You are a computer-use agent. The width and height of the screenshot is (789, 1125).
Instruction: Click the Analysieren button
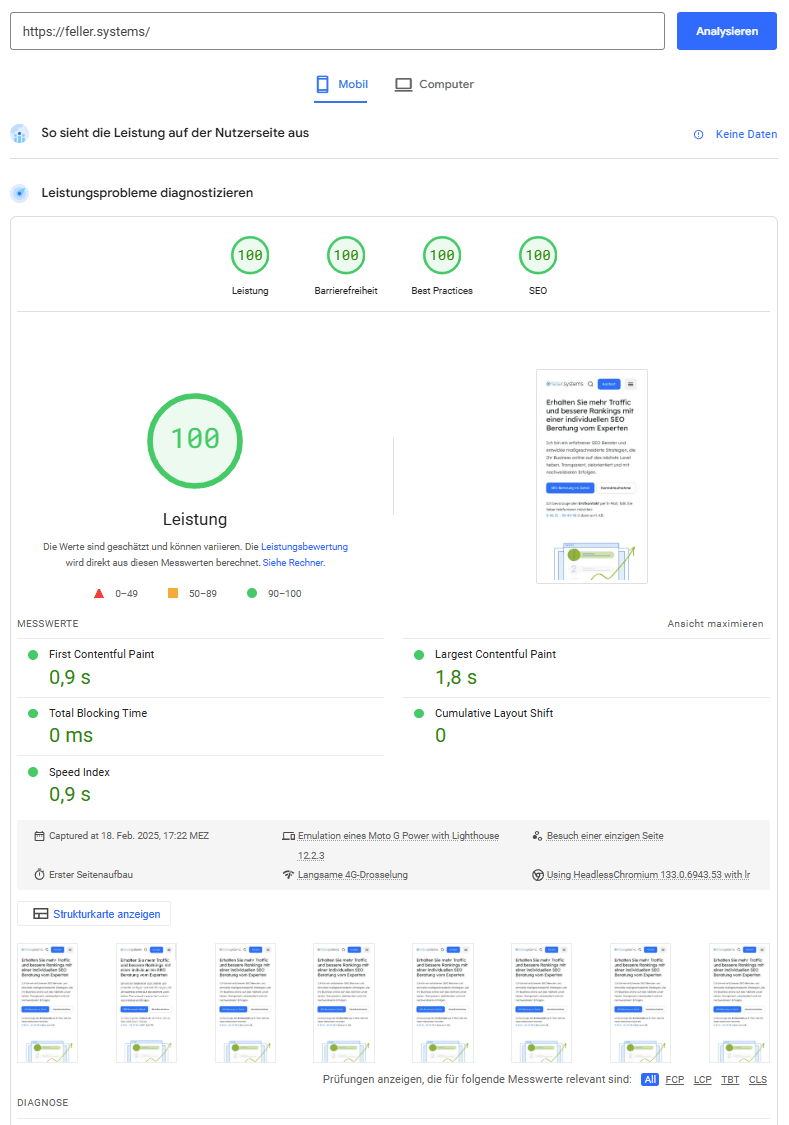point(726,31)
